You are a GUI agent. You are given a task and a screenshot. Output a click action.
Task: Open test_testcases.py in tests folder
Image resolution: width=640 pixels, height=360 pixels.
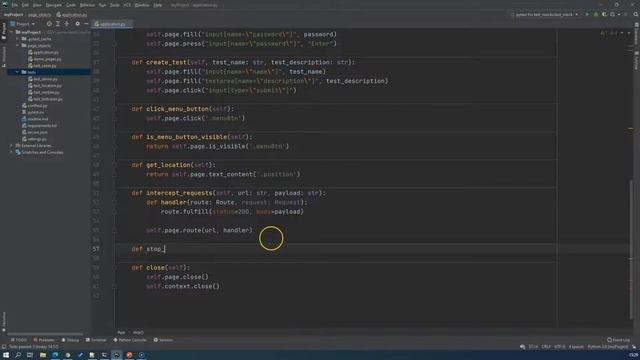(45, 99)
